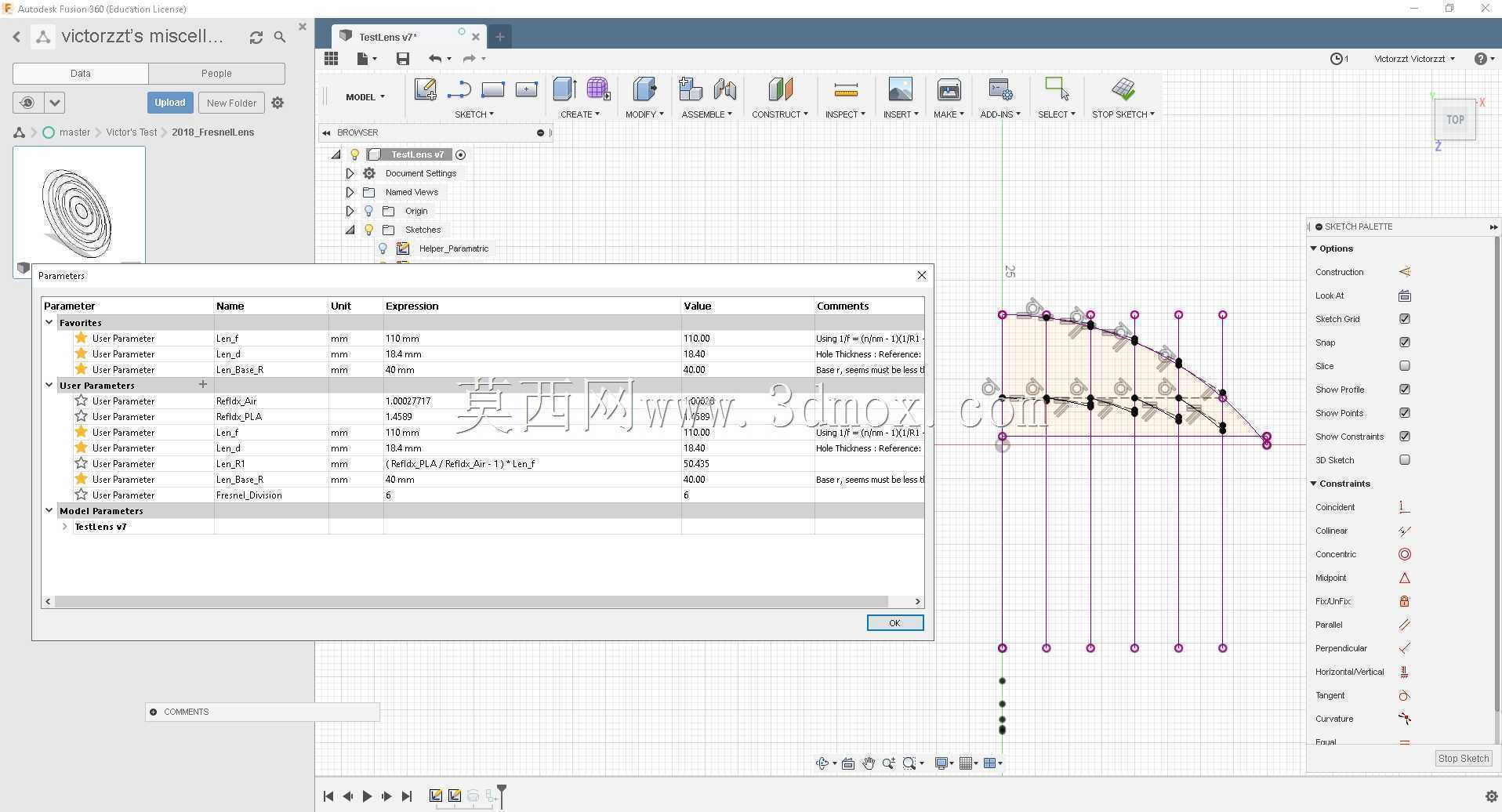Expand the Named Views tree node
The image size is (1502, 812).
pos(350,192)
